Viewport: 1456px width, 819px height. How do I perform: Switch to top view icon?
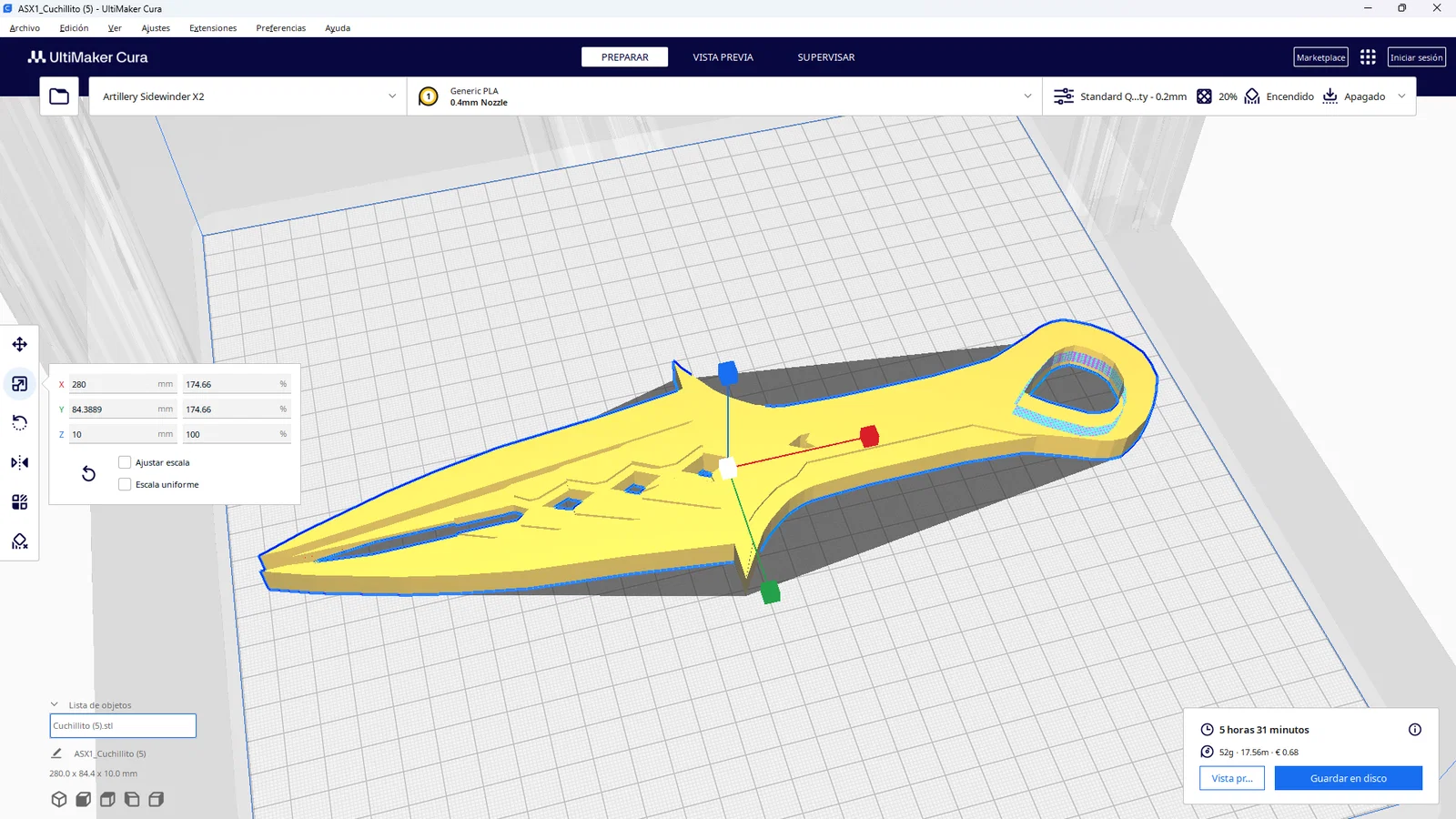tap(107, 799)
